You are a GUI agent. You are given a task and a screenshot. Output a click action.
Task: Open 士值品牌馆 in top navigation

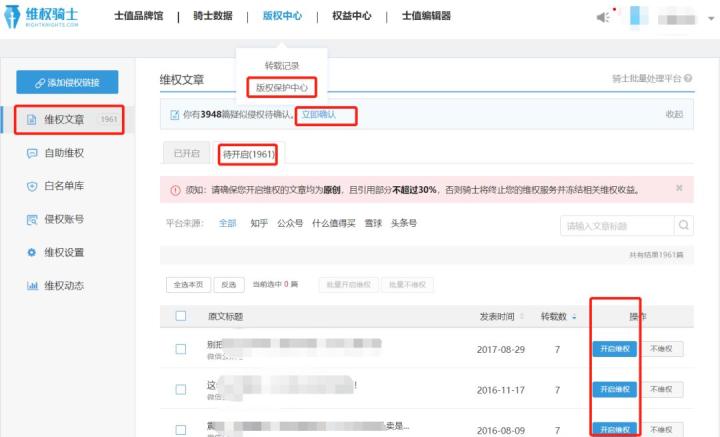(x=139, y=16)
